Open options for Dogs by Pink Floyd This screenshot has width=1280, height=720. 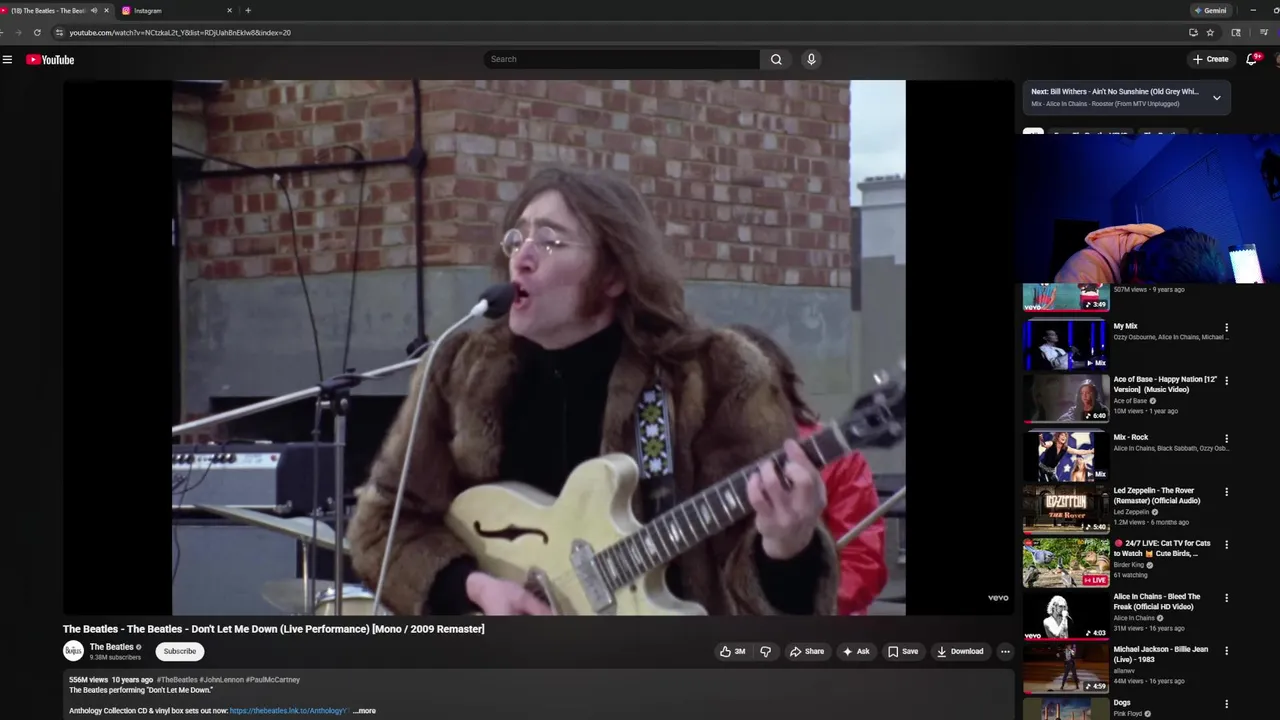[x=1227, y=704]
